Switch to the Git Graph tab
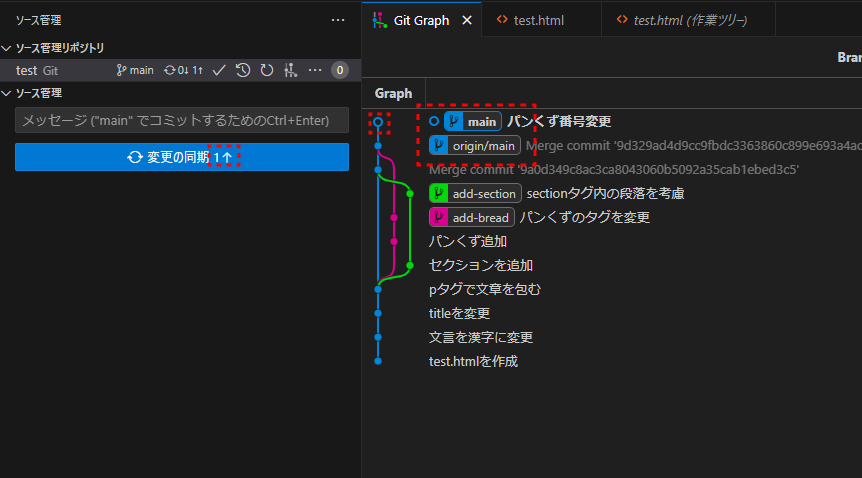862x478 pixels. pos(422,20)
